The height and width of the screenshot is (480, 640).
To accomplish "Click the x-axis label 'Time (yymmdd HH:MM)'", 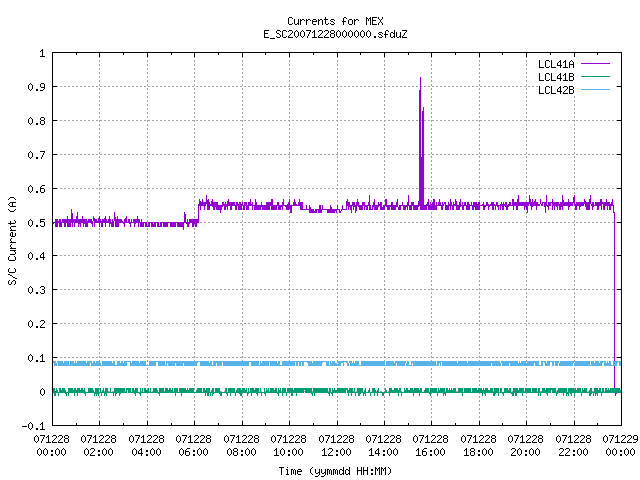I will (335, 471).
